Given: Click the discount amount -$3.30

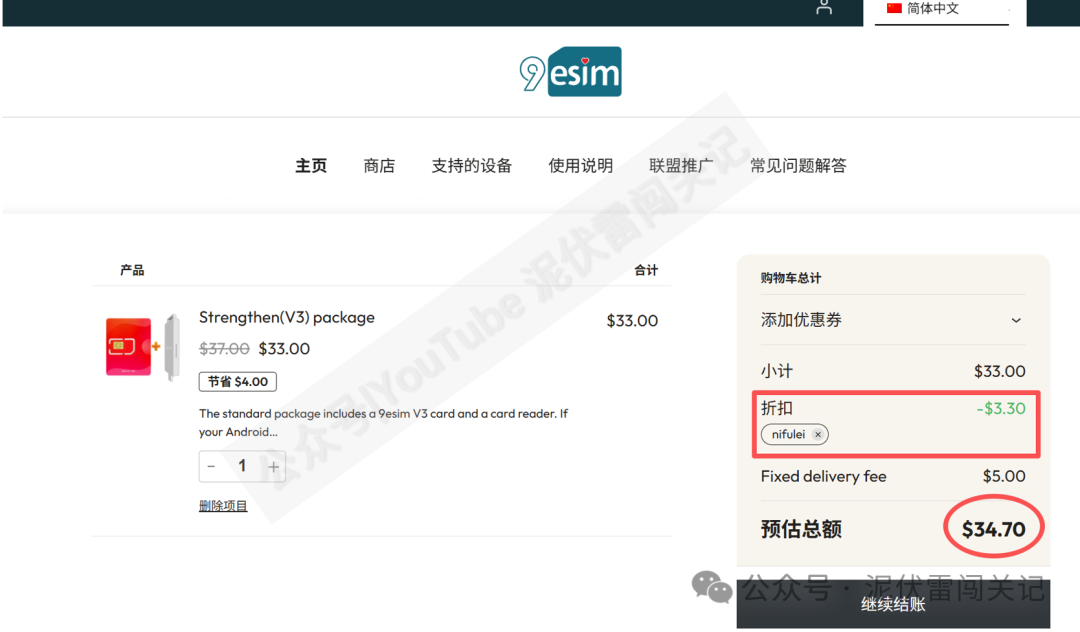Looking at the screenshot, I should pos(1001,409).
